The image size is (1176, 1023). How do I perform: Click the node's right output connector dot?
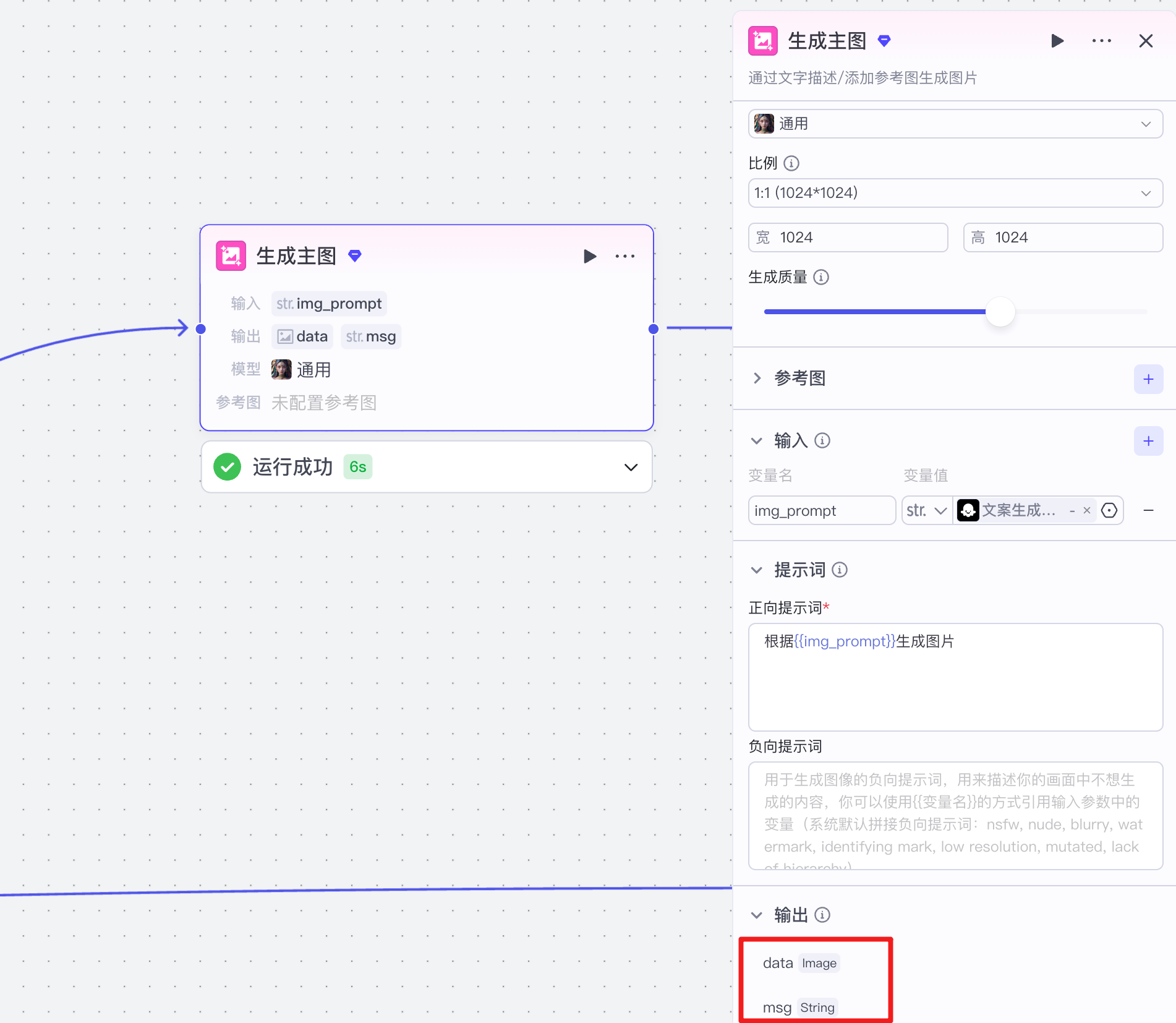coord(654,329)
